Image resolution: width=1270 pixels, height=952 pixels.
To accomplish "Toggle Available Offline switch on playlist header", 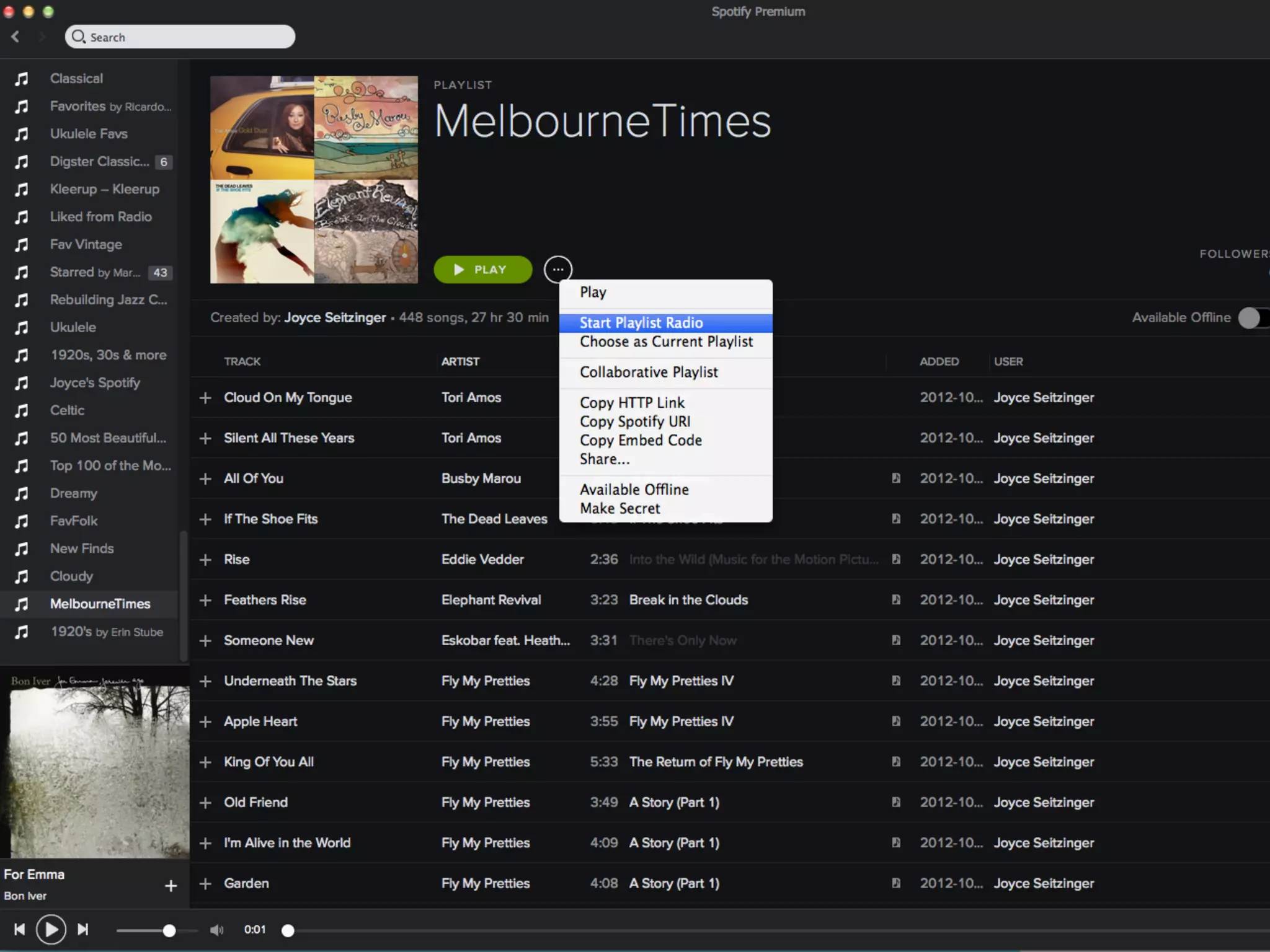I will pyautogui.click(x=1253, y=317).
